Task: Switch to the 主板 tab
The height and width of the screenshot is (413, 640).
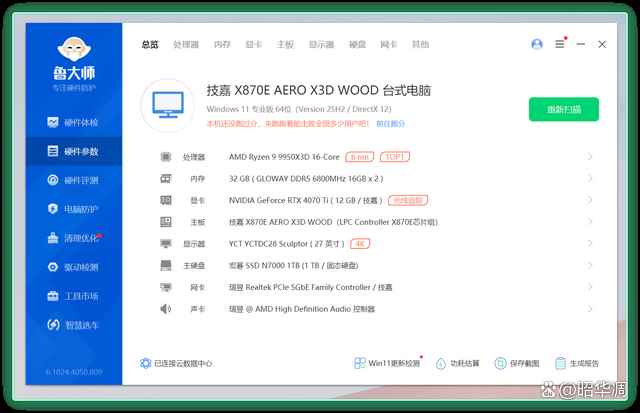Action: click(285, 44)
